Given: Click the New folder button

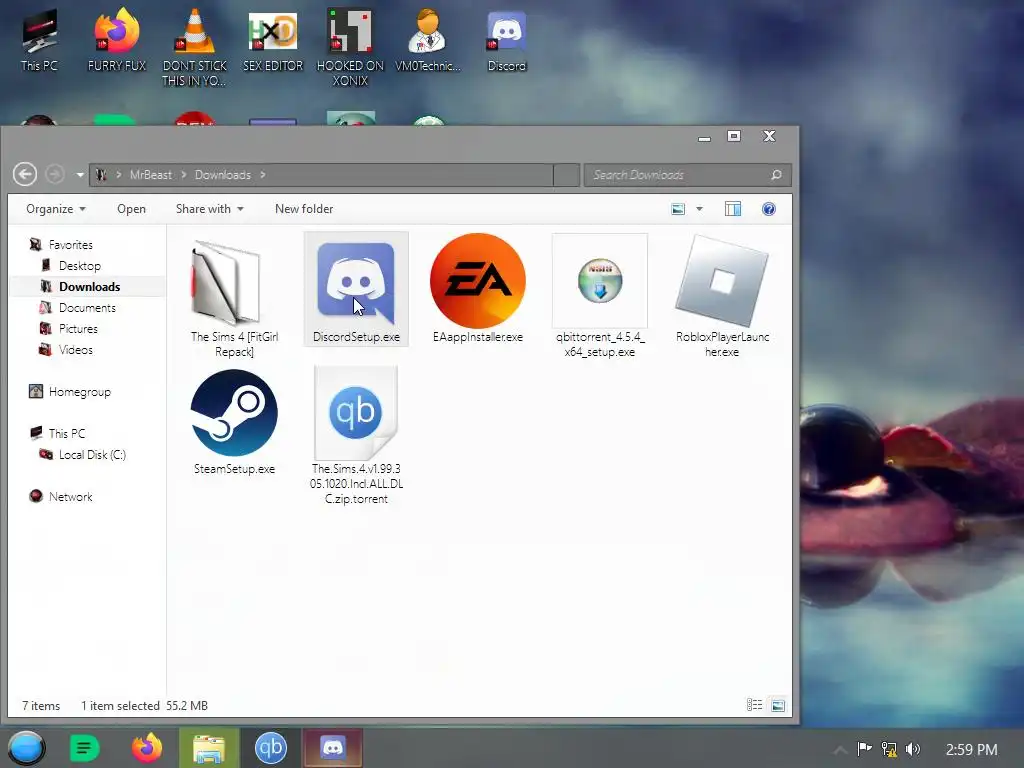Looking at the screenshot, I should coord(304,209).
